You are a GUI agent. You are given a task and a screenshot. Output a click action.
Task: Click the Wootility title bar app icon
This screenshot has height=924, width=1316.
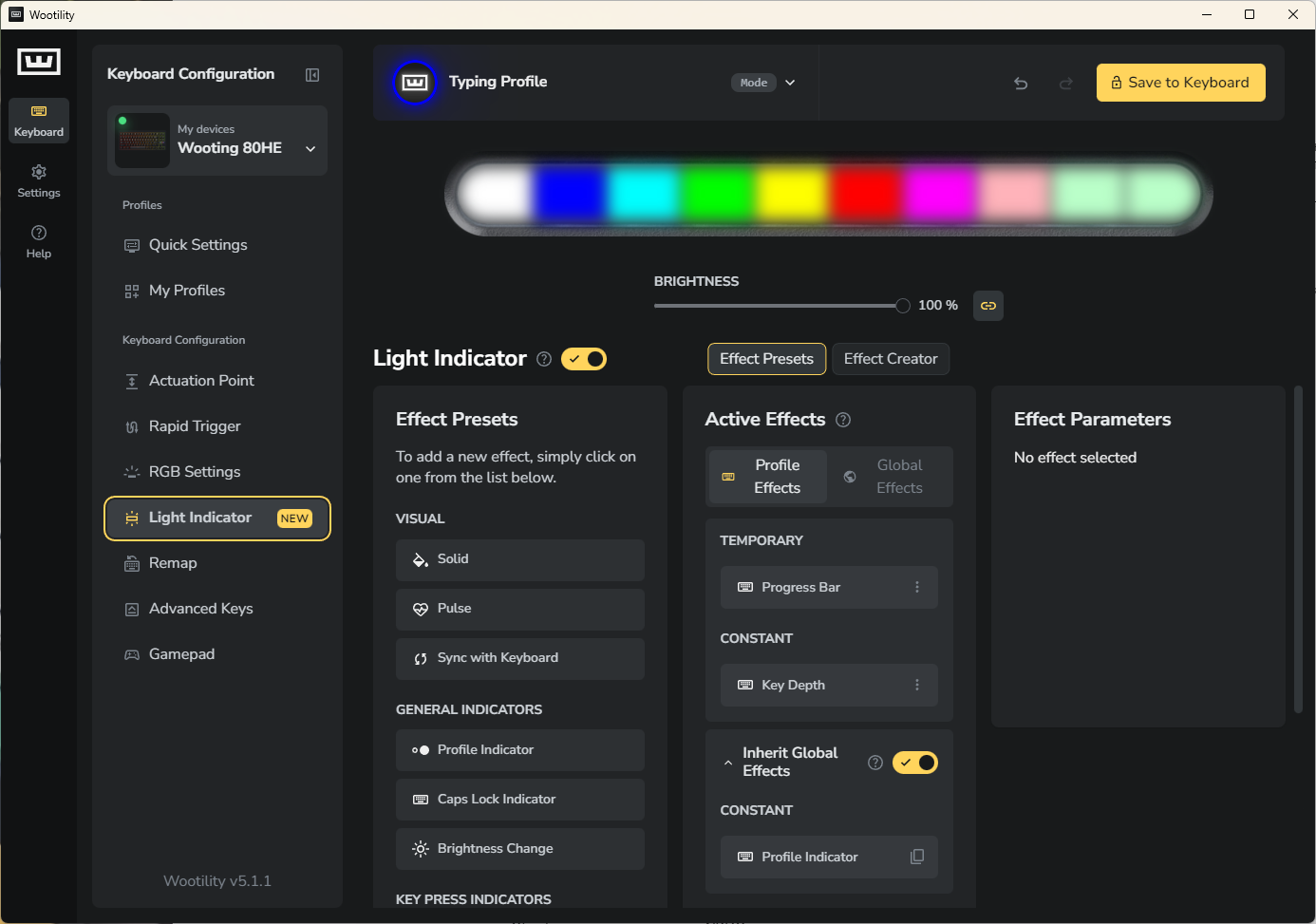click(16, 15)
